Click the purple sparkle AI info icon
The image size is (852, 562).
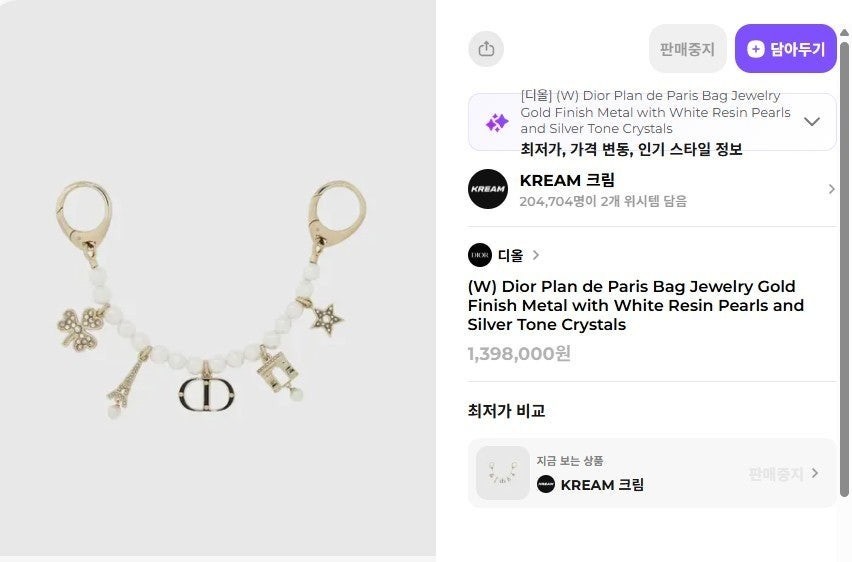point(497,122)
